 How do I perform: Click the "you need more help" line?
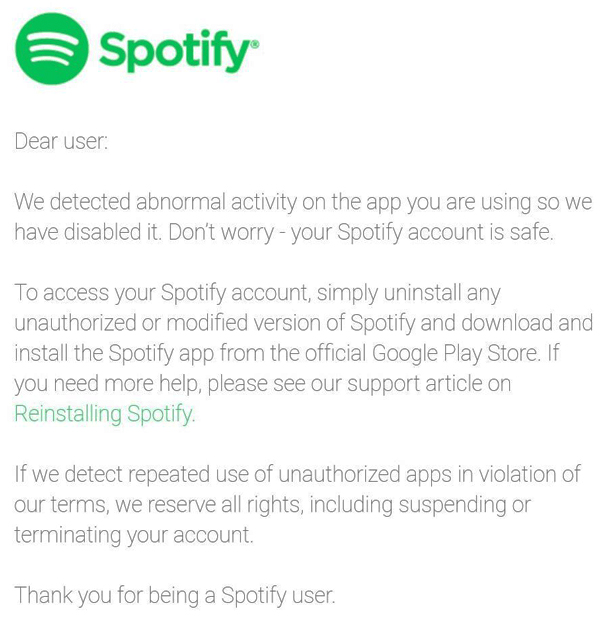262,384
